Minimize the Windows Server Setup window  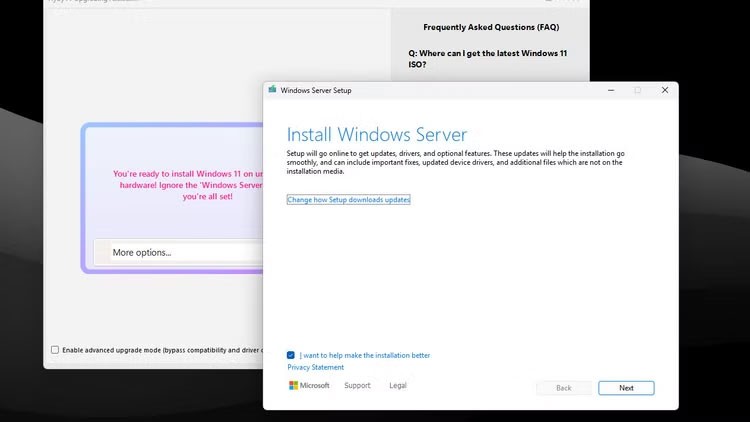pos(611,90)
